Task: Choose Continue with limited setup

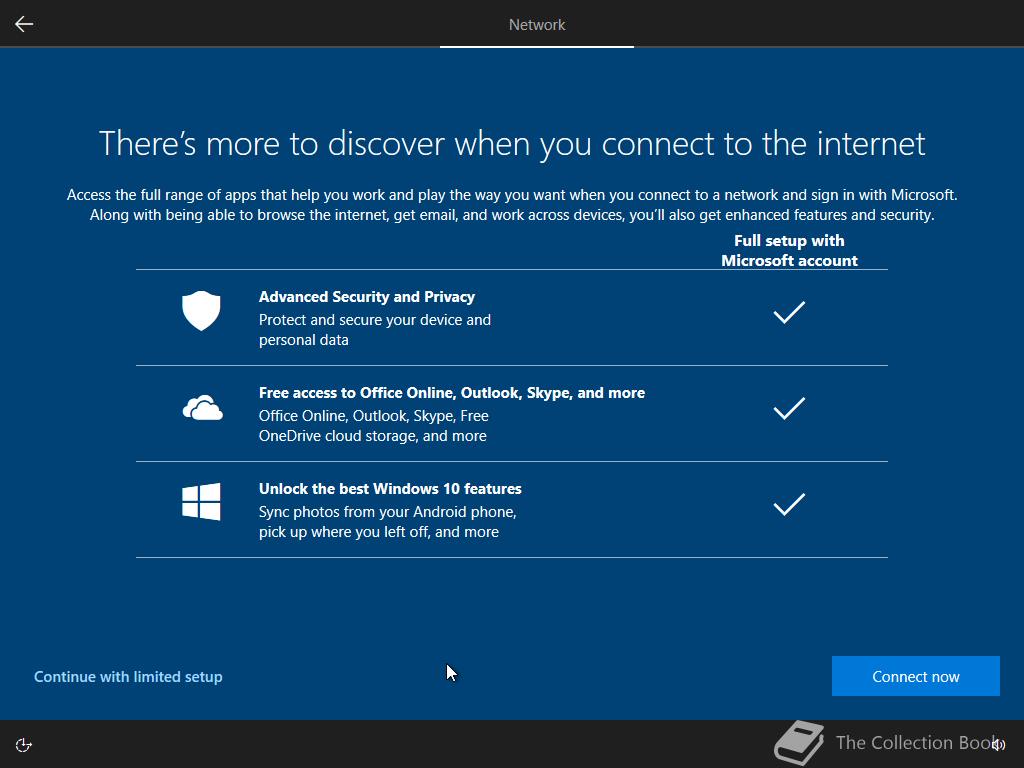Action: (x=128, y=677)
